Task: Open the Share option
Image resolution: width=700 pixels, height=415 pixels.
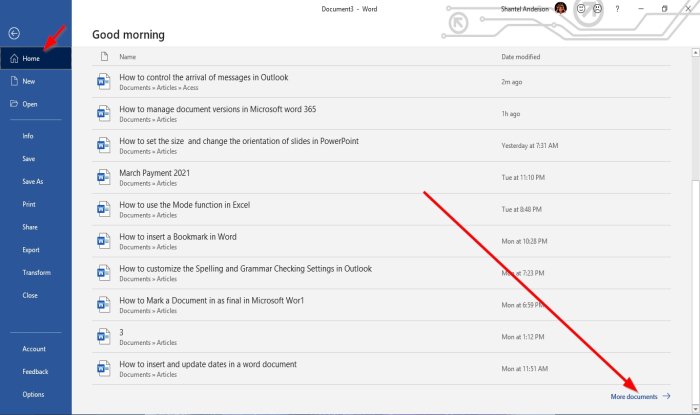Action: [30, 227]
